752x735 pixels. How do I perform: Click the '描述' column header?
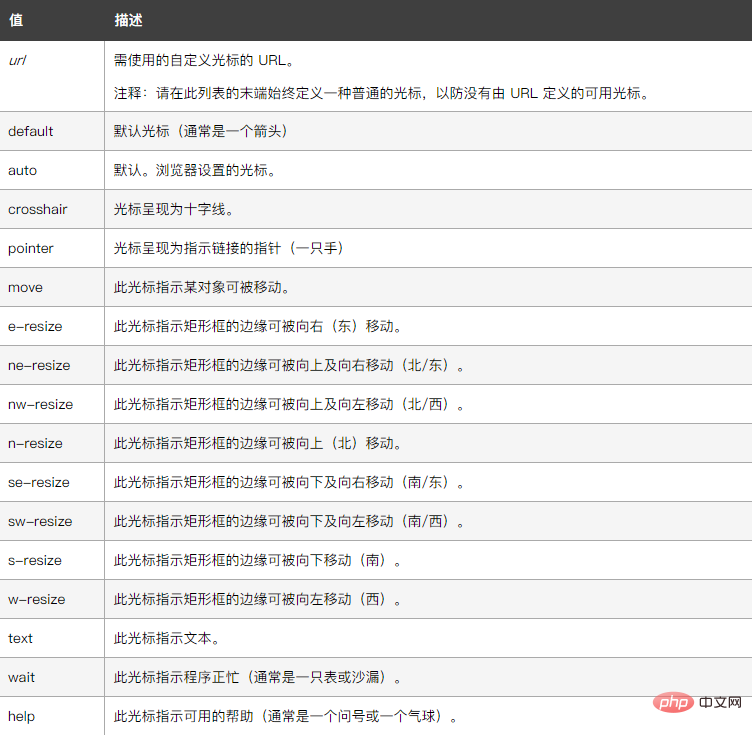[128, 20]
